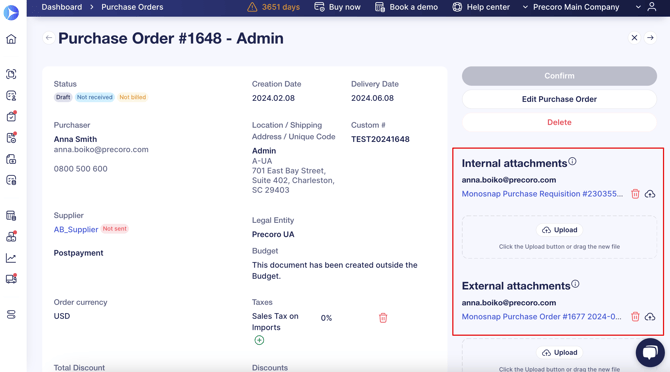Open the AB_Supplier link

[x=76, y=229]
